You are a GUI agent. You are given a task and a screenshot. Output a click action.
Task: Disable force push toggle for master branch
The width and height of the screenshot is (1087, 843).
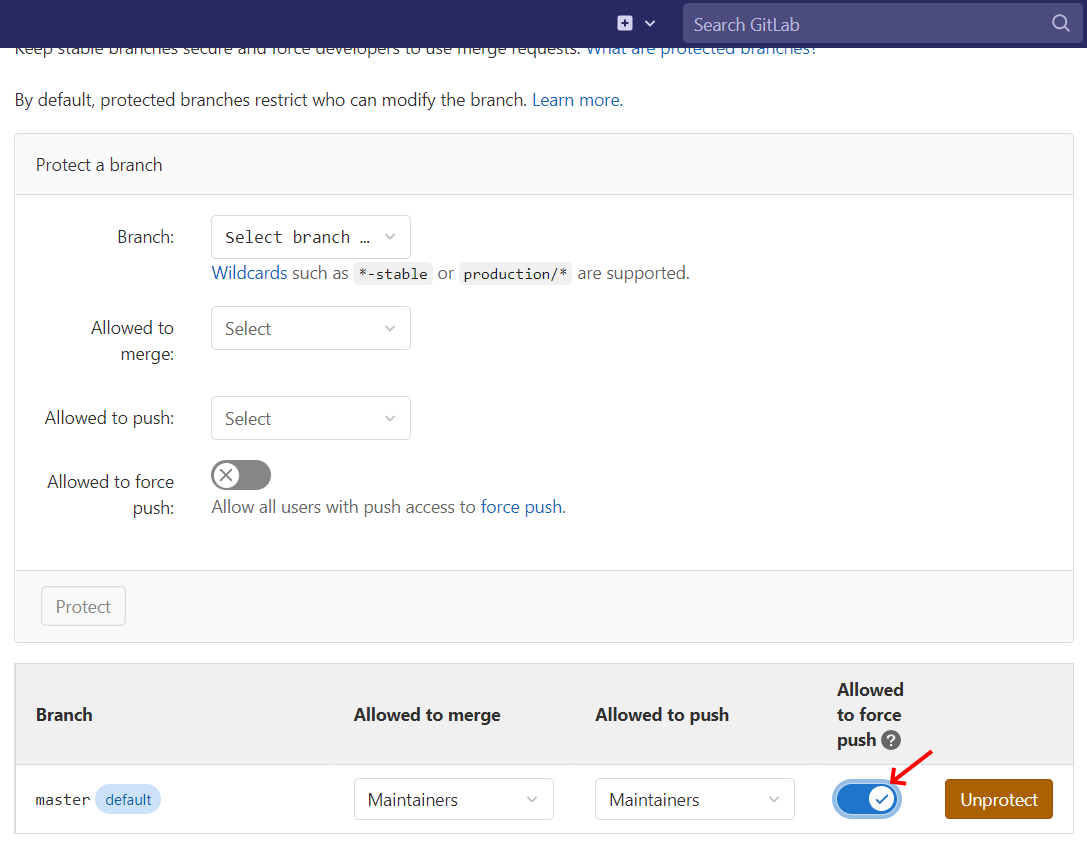[x=867, y=799]
